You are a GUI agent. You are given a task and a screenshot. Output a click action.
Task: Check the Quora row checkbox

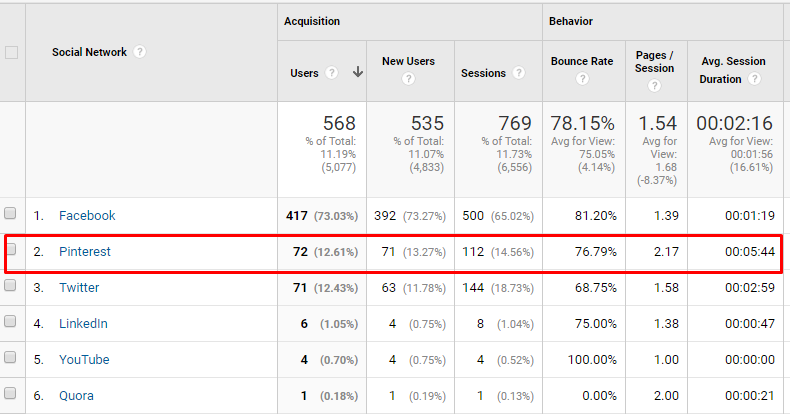10,393
